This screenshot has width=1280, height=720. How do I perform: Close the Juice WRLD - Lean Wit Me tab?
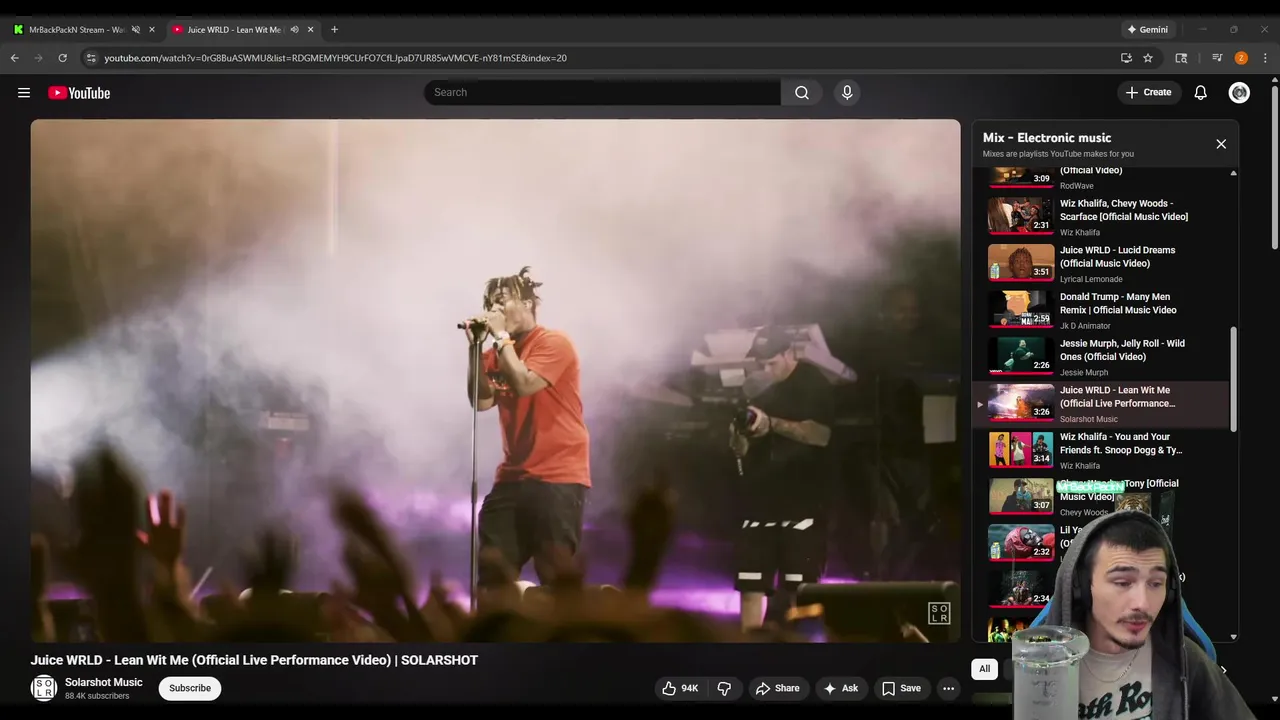(x=310, y=29)
